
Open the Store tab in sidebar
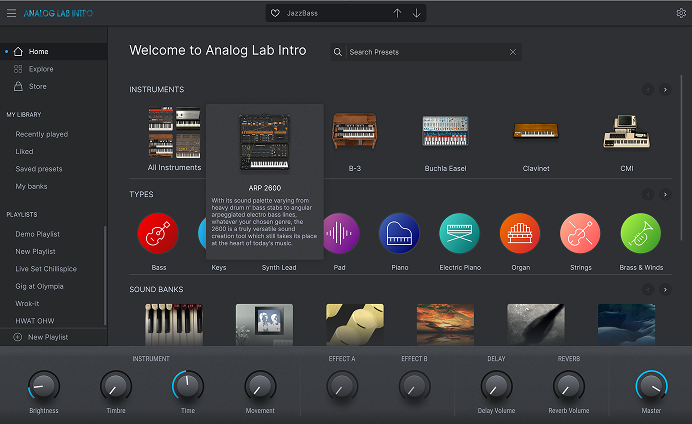pos(39,87)
